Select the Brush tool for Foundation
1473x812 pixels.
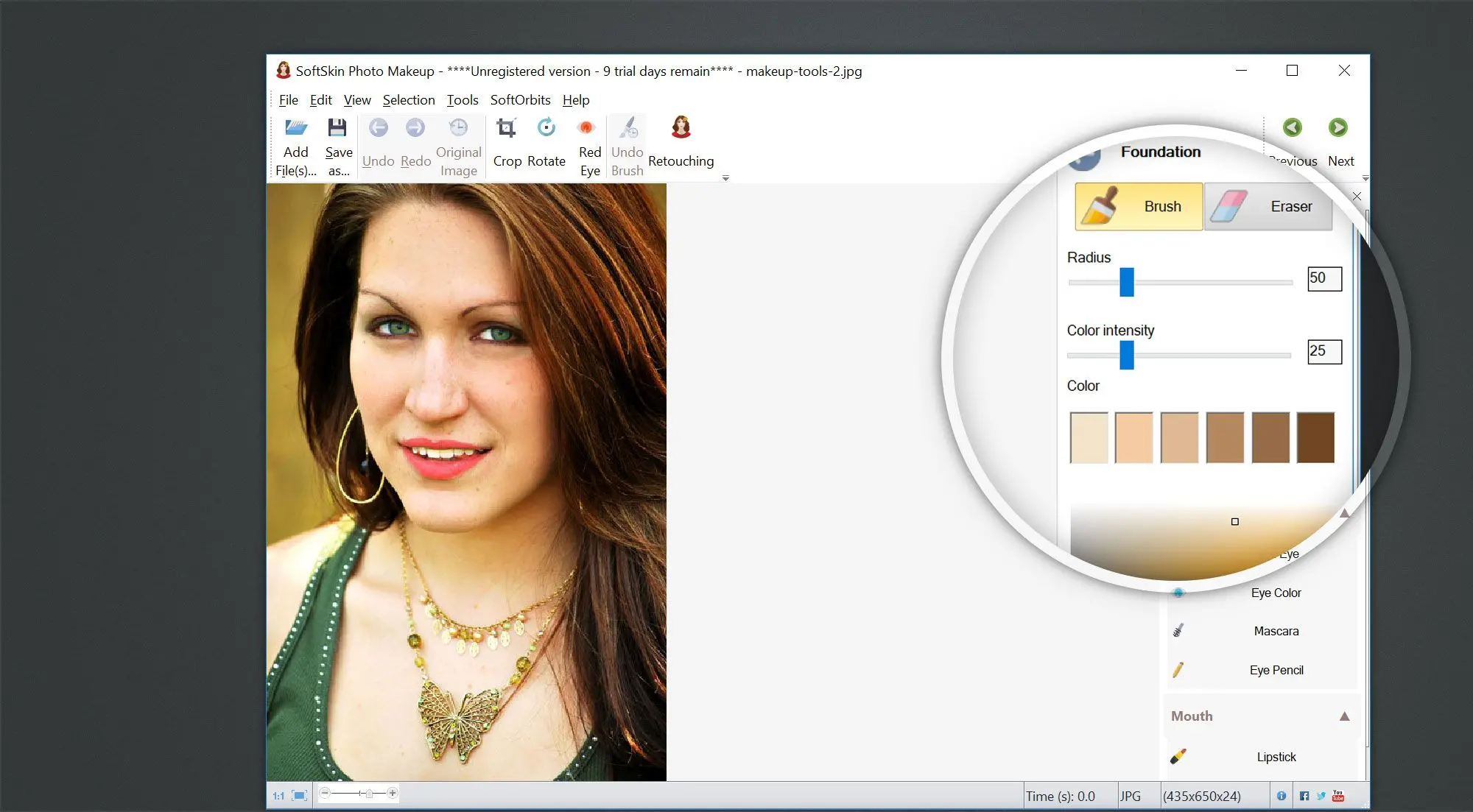point(1138,206)
